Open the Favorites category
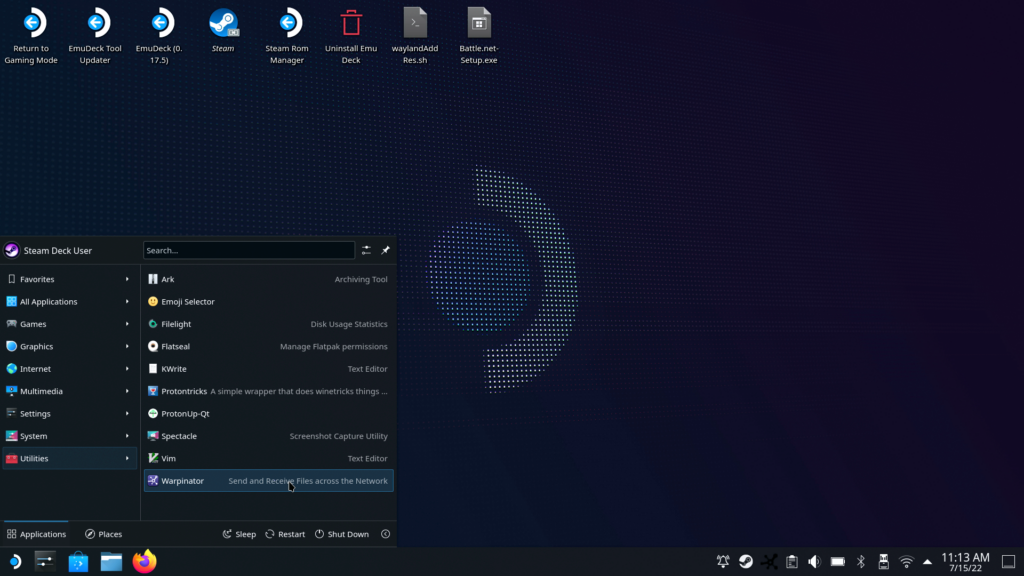 point(69,279)
